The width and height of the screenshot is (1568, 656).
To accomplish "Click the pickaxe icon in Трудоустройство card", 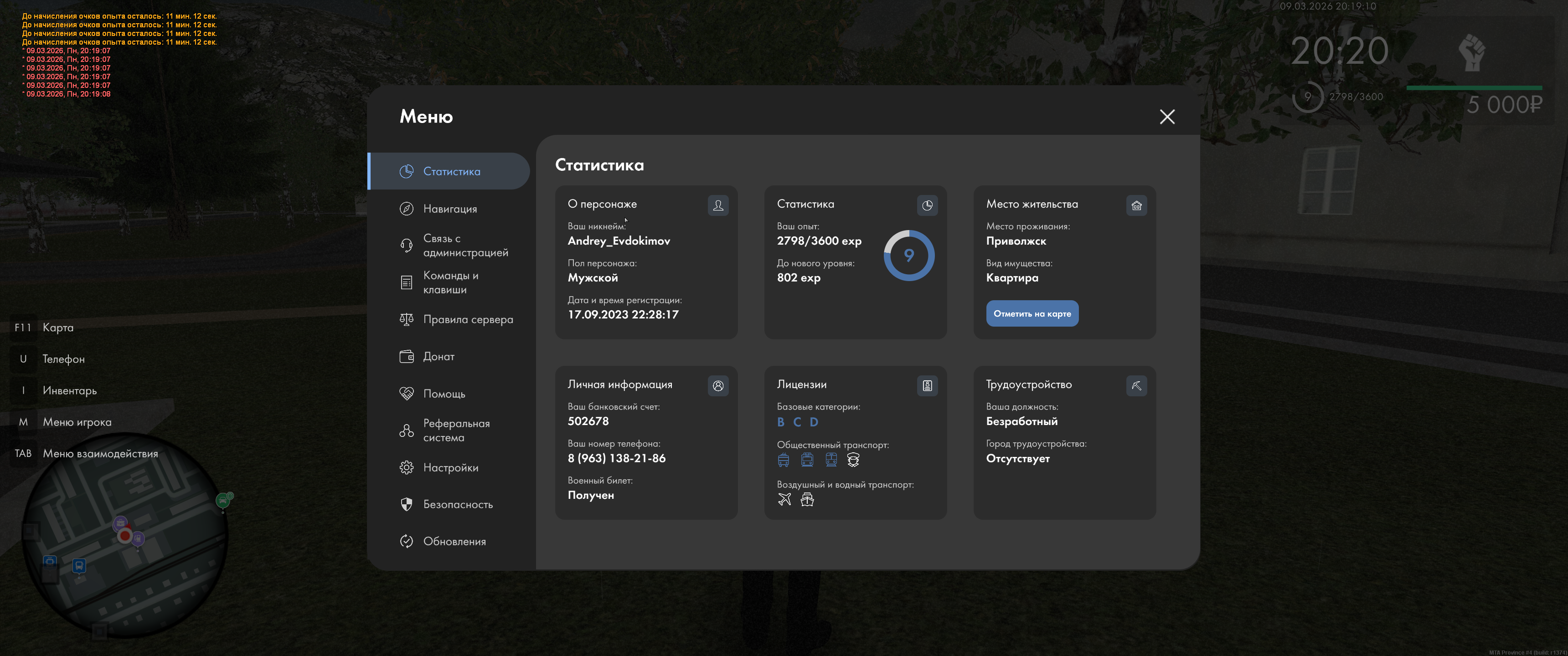I will click(x=1136, y=386).
